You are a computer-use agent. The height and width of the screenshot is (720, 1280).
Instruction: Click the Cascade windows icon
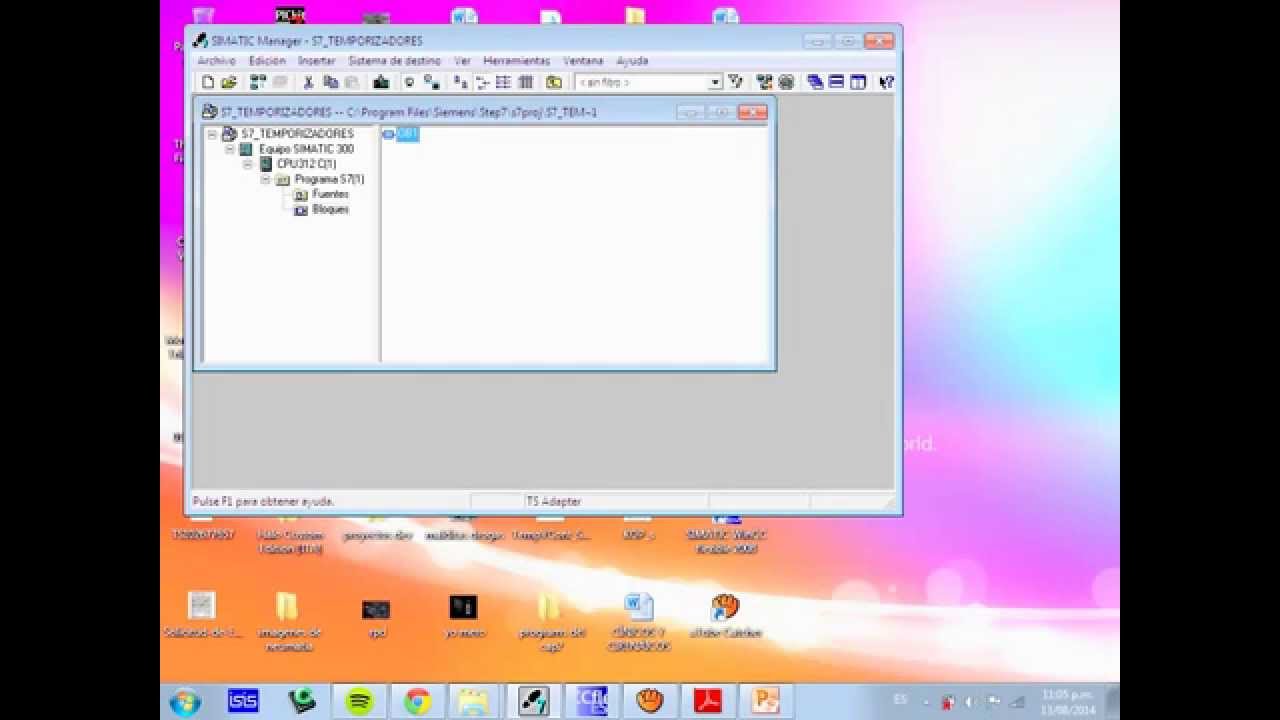(815, 82)
